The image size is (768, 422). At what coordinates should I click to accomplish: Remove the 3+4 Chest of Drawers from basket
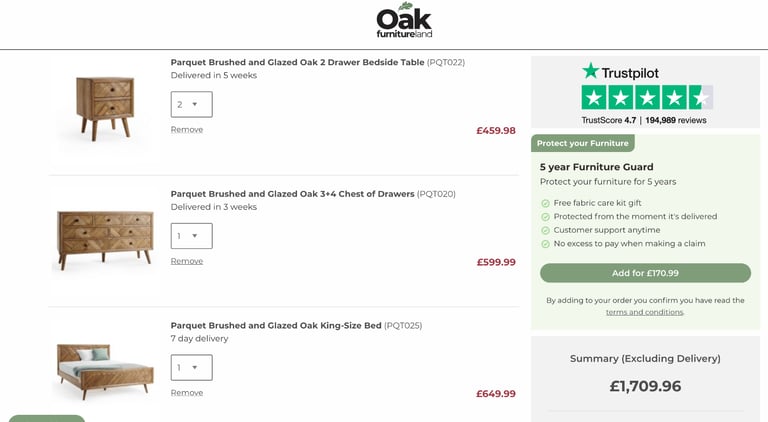pos(187,261)
